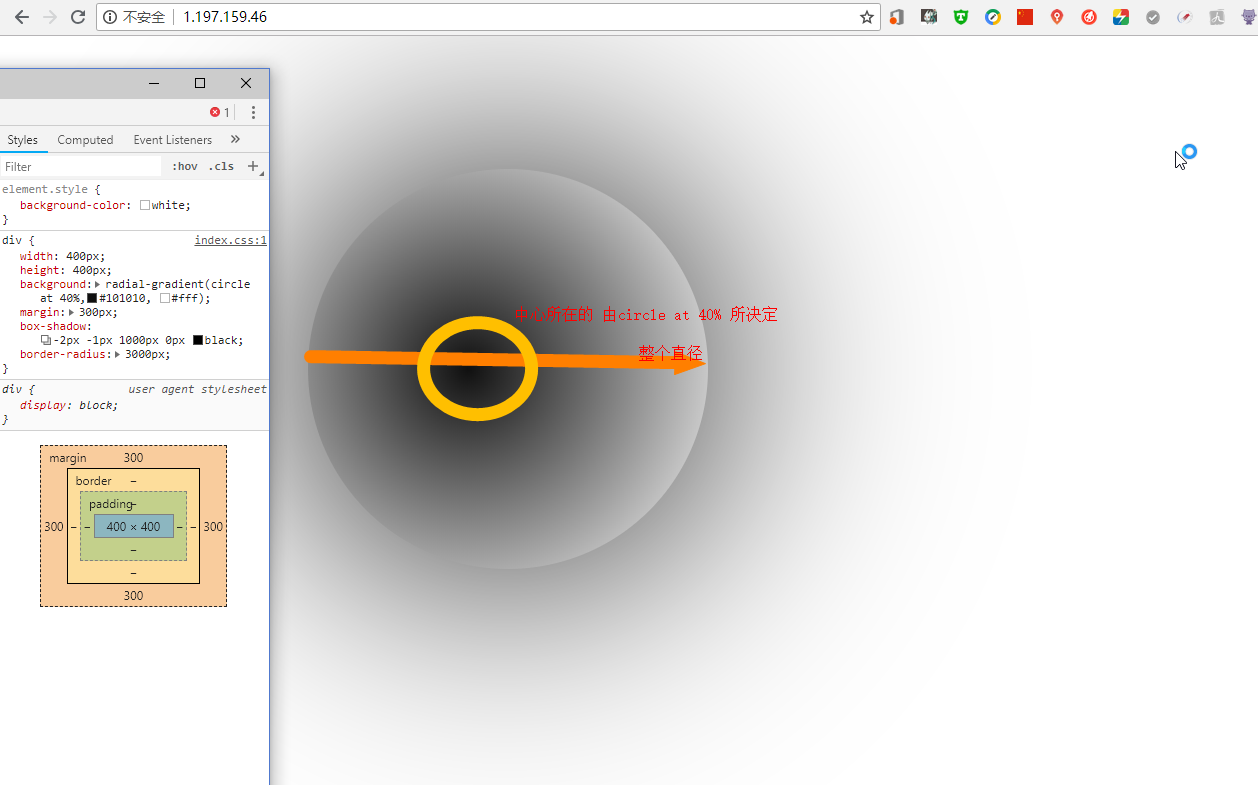Click the padding label in box model
Screen dimensions: 1258x785
pyautogui.click(x=111, y=504)
